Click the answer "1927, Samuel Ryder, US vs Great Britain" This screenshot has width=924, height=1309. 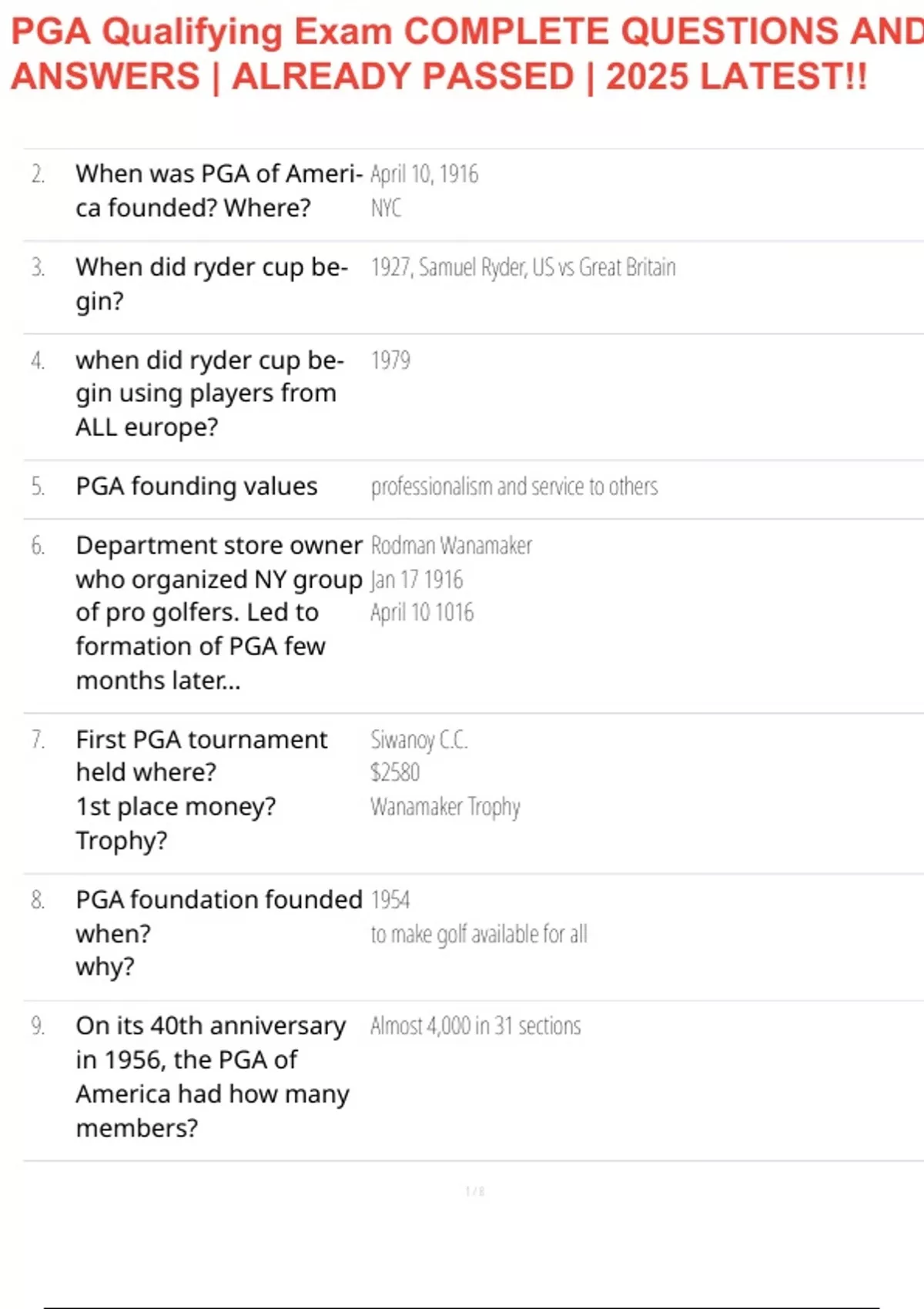point(523,267)
